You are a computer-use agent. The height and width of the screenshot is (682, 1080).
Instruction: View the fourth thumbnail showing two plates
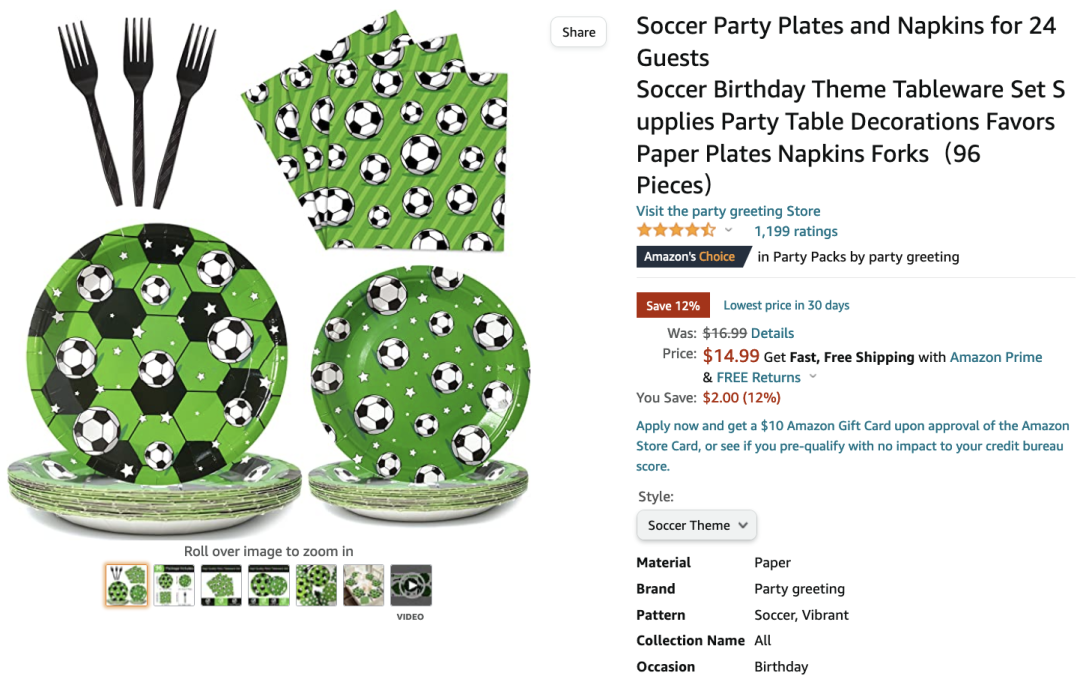point(269,586)
